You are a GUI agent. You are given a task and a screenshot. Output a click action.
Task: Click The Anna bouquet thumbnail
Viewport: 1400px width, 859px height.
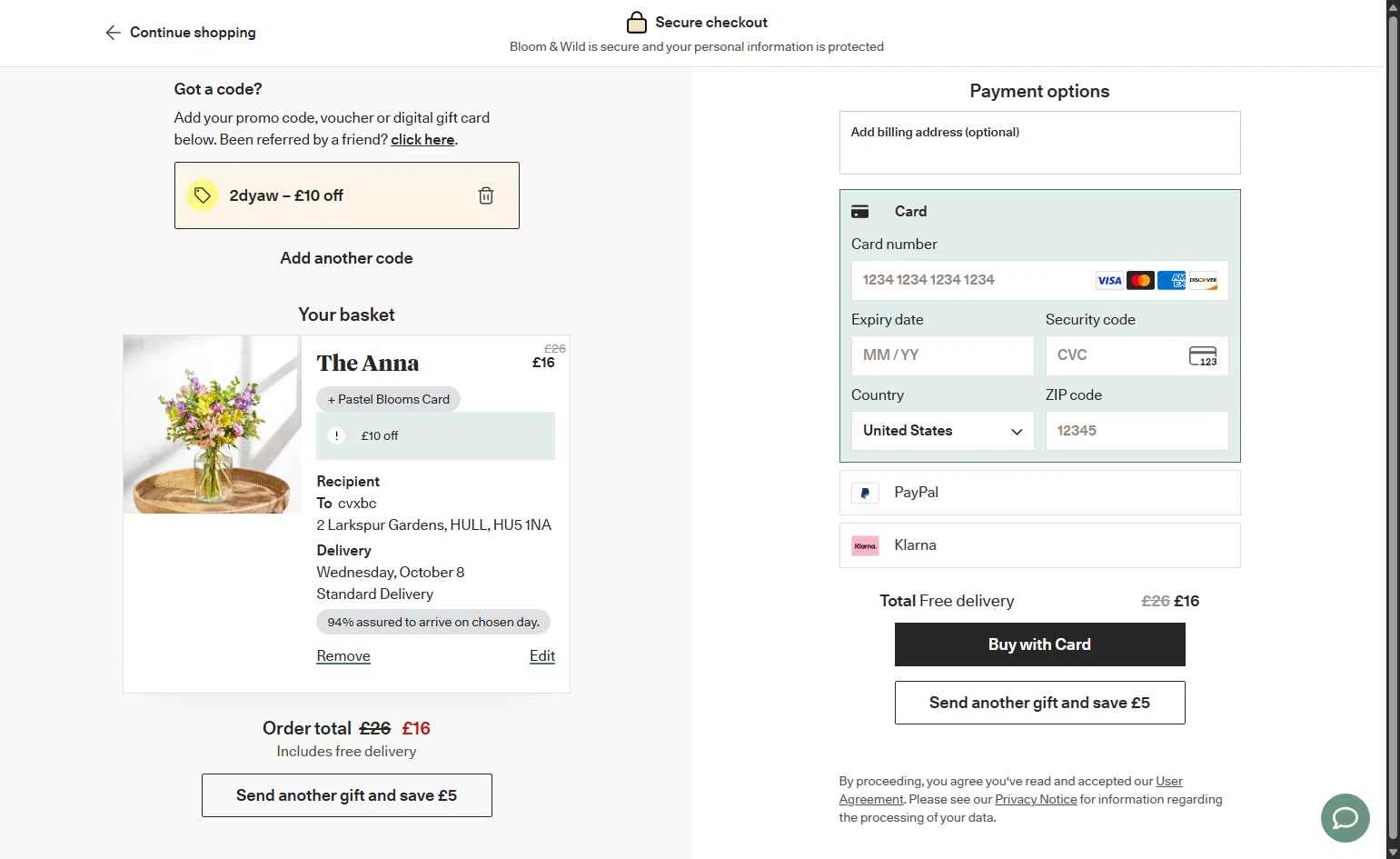213,425
